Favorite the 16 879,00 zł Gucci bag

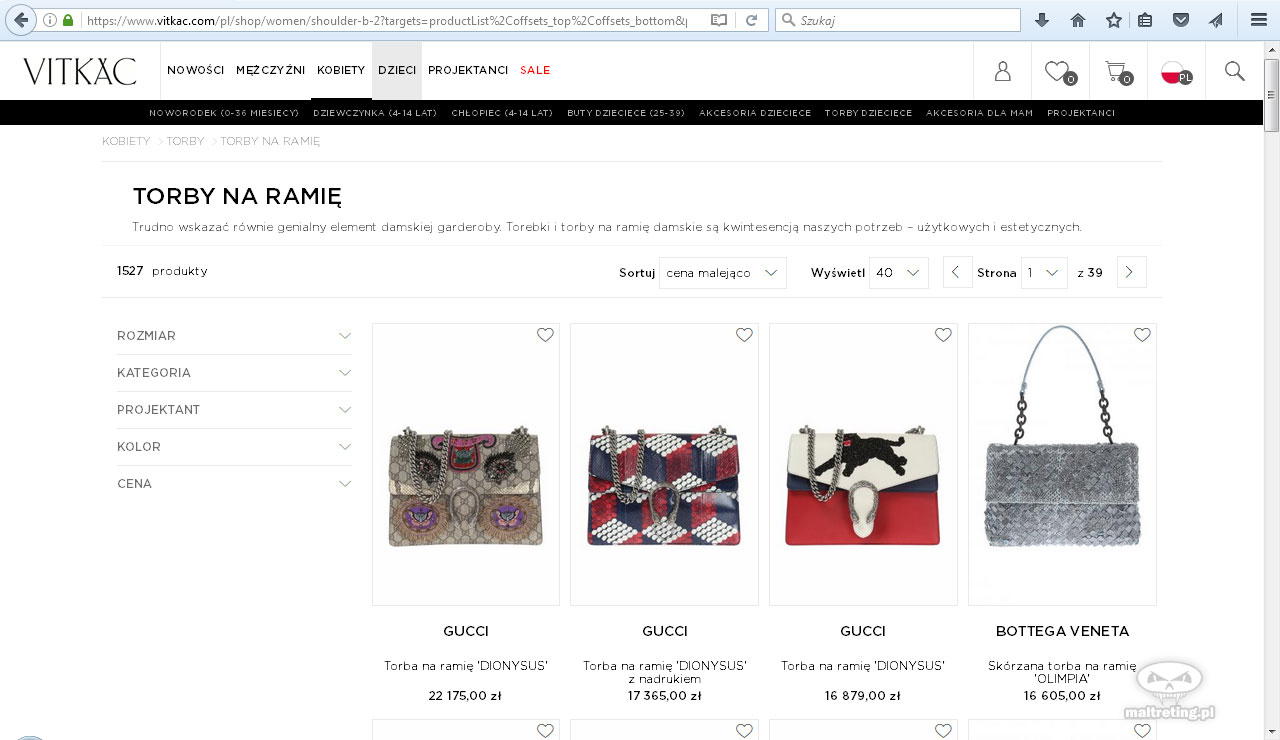coord(943,335)
